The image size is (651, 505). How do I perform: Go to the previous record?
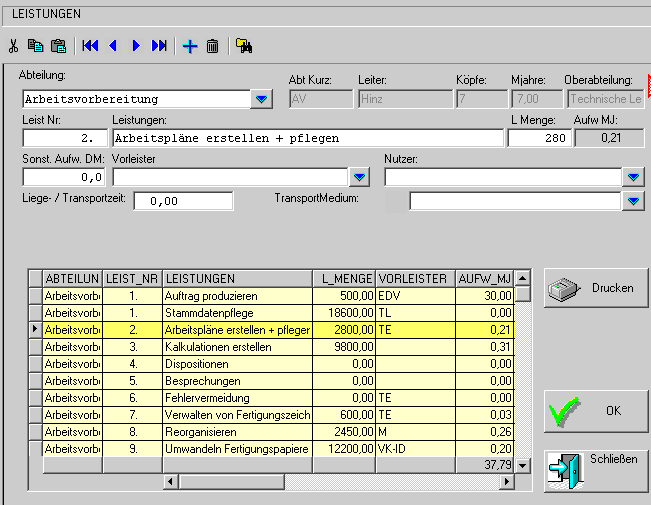click(x=113, y=46)
